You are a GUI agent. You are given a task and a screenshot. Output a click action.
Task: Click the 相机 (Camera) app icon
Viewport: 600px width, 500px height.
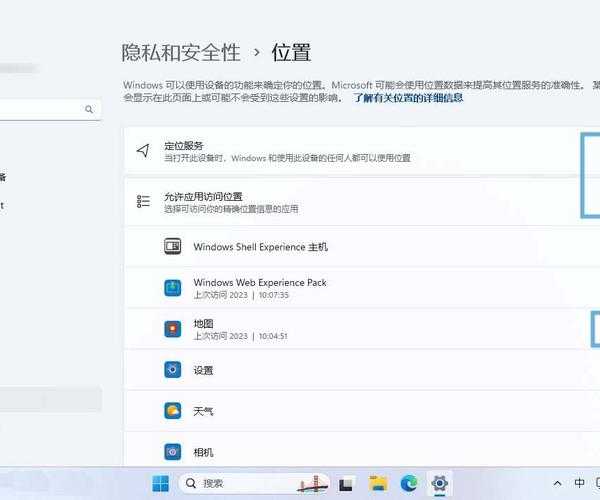tap(172, 452)
